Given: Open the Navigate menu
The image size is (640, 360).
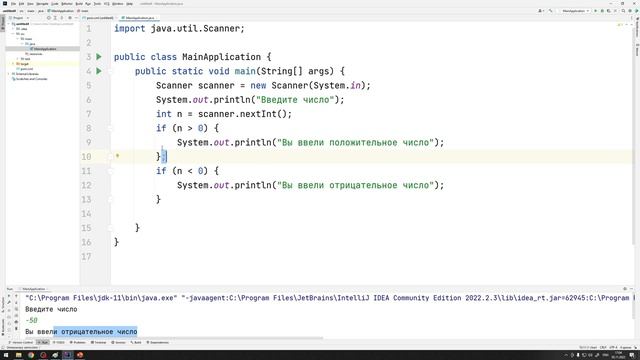Looking at the screenshot, I should pos(42,4).
